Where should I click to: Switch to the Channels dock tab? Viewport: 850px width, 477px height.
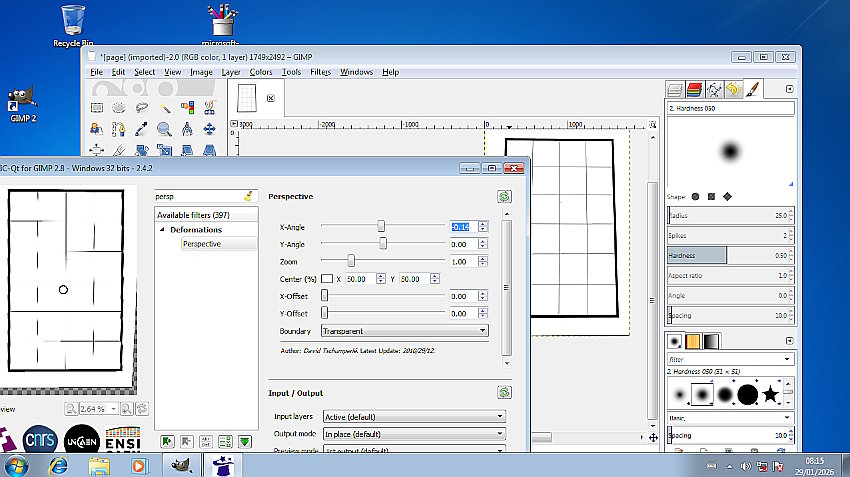tap(694, 89)
